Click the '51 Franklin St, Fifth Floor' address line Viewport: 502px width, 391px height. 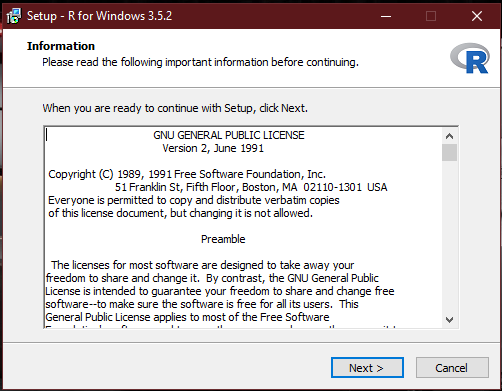pos(251,187)
